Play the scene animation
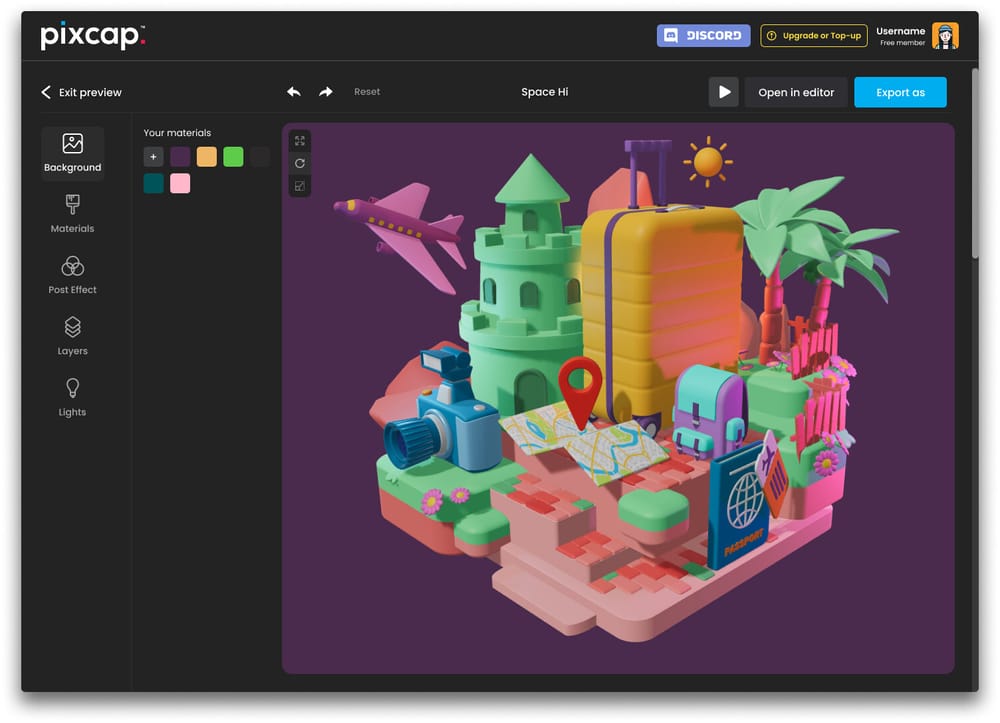The image size is (1000, 723). 723,92
